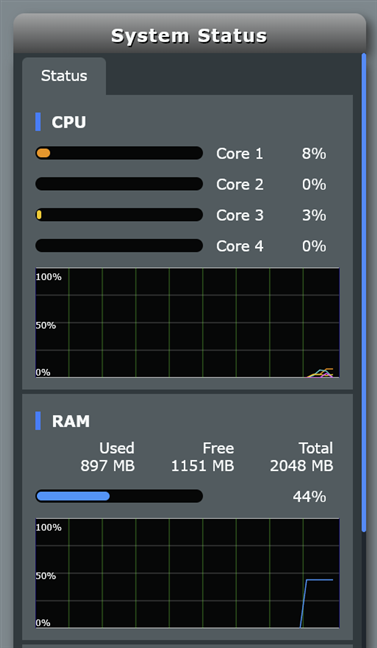
Task: Click the CPU section heading
Action: pyautogui.click(x=69, y=122)
